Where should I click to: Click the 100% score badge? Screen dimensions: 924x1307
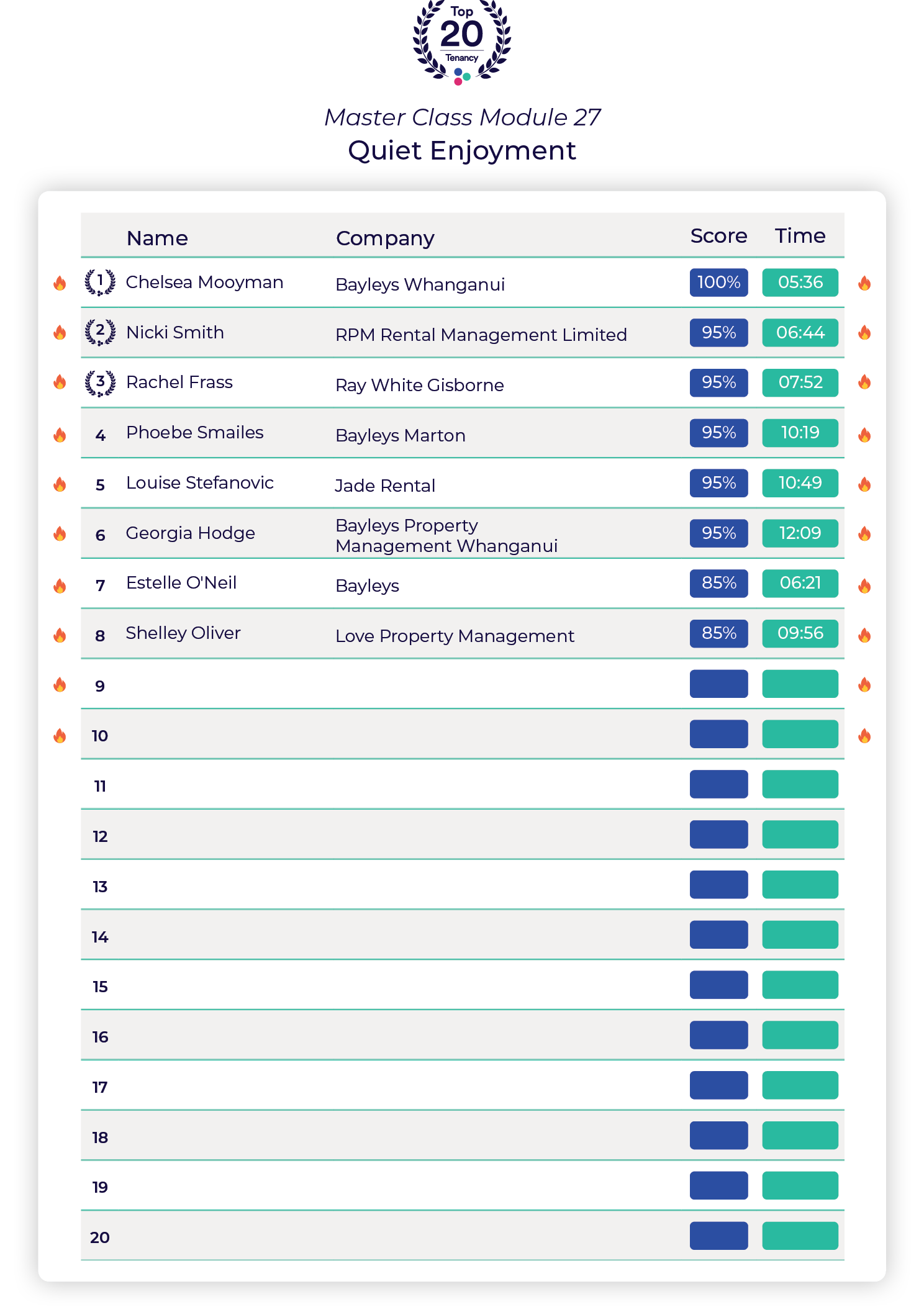(718, 283)
